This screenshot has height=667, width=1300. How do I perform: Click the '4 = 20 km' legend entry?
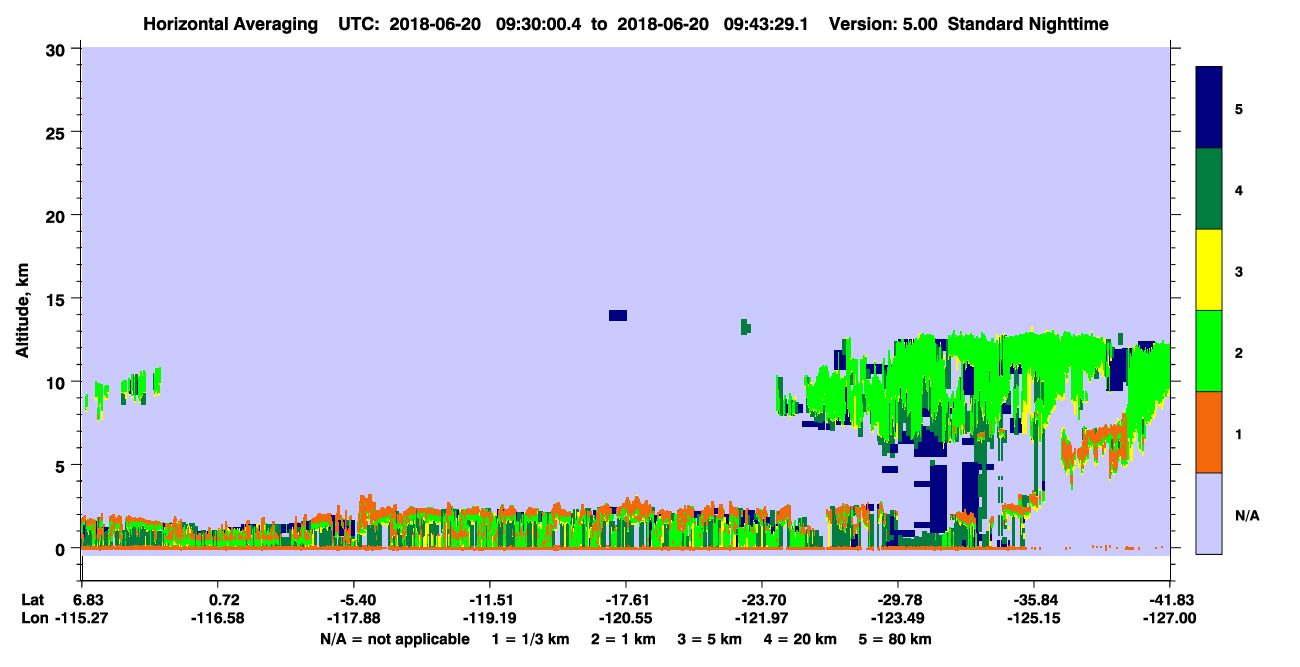pyautogui.click(x=802, y=639)
